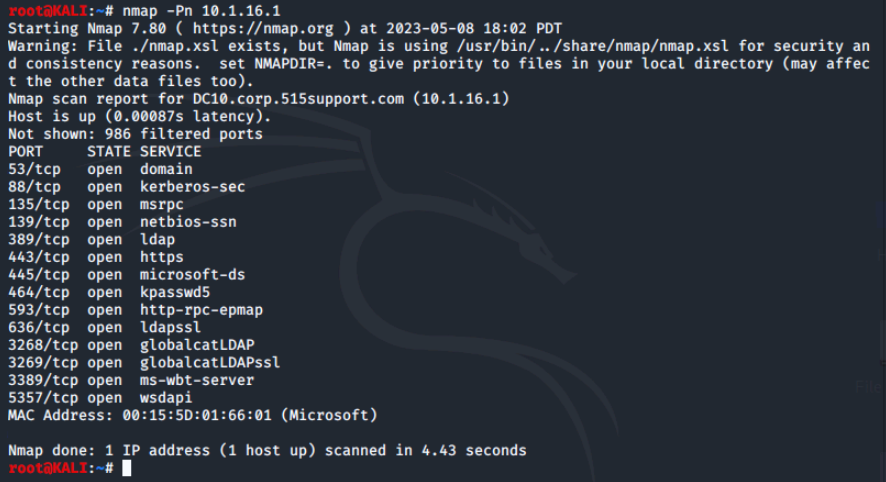Click the MAC Address 00:15:5D:01:66:01 text

pos(140,415)
